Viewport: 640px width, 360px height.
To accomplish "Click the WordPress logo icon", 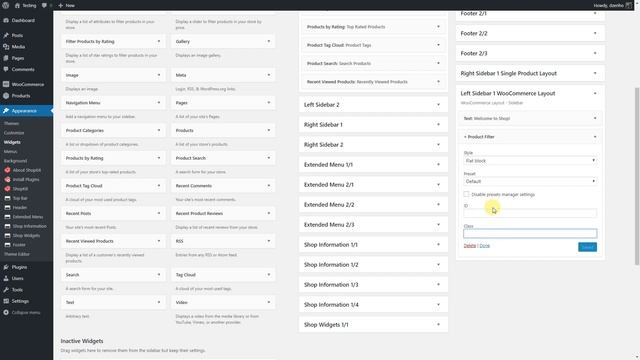I will [5, 5].
